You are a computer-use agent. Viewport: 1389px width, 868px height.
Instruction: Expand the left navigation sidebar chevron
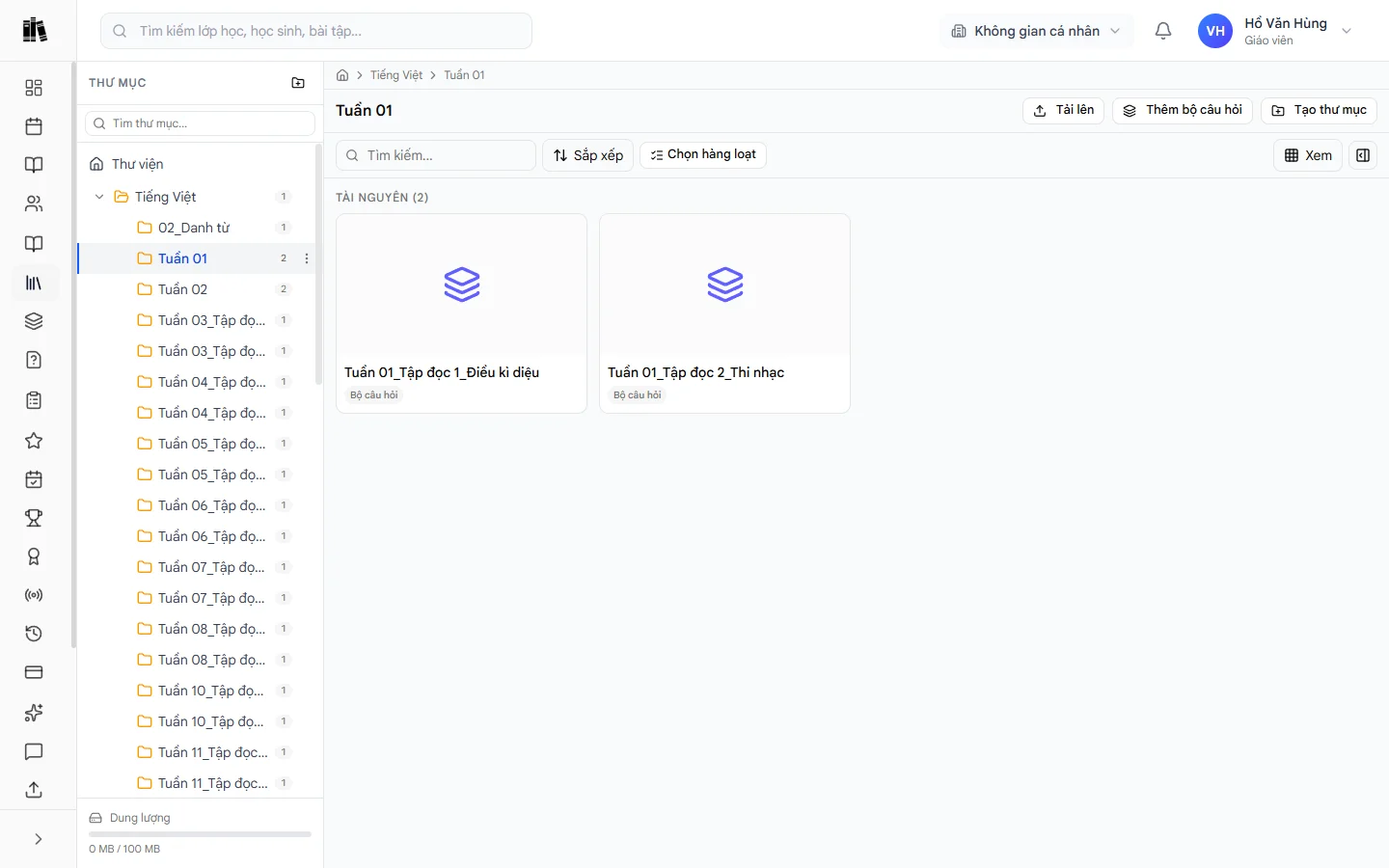point(38,839)
